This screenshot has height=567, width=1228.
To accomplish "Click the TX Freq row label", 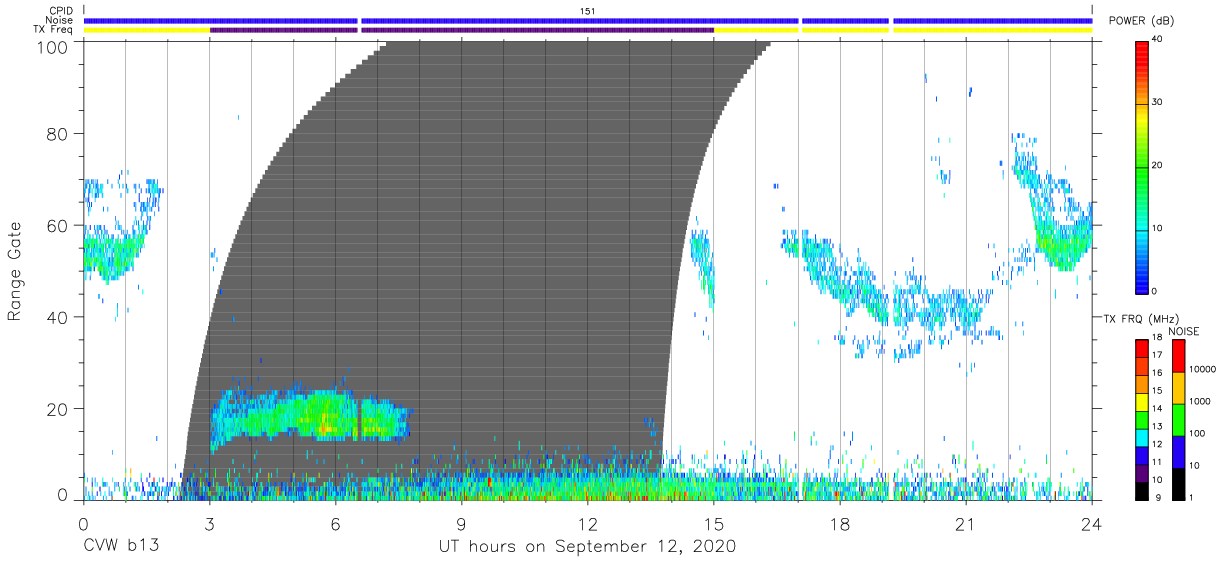I will (51, 30).
